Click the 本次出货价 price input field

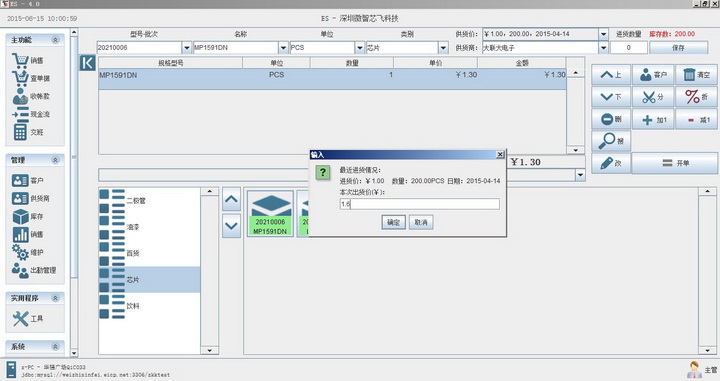click(x=420, y=204)
